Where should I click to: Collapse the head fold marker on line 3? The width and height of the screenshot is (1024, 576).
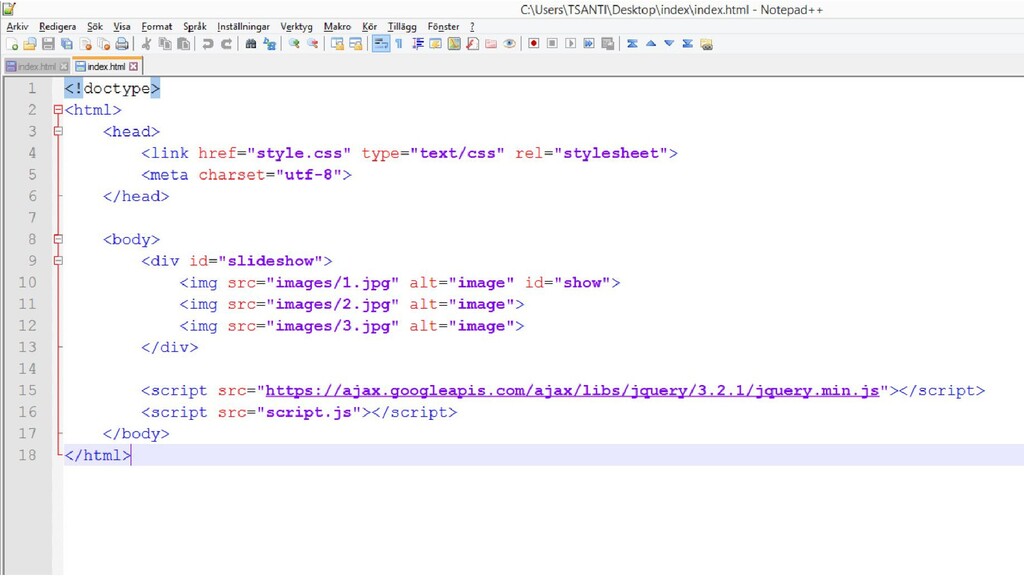[x=58, y=131]
